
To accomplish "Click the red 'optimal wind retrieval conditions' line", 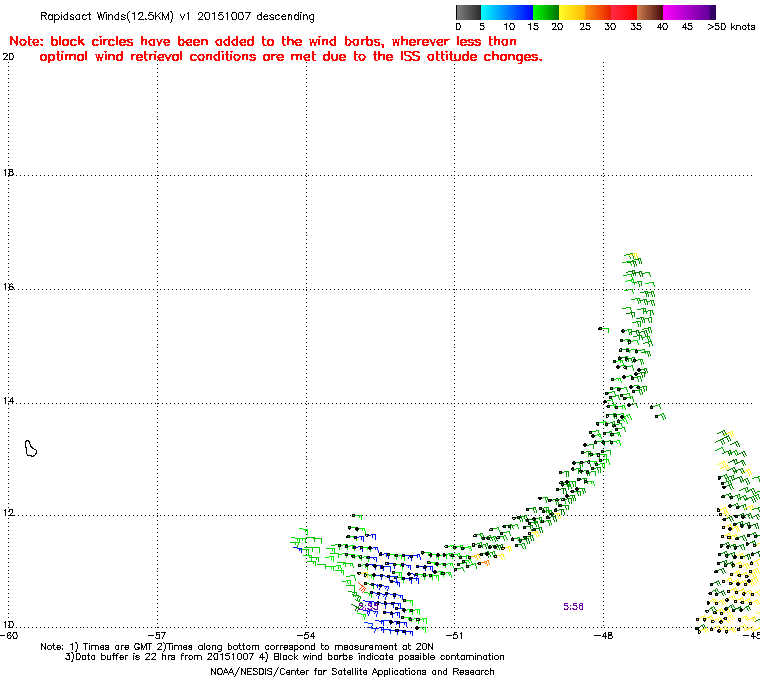I will click(291, 57).
